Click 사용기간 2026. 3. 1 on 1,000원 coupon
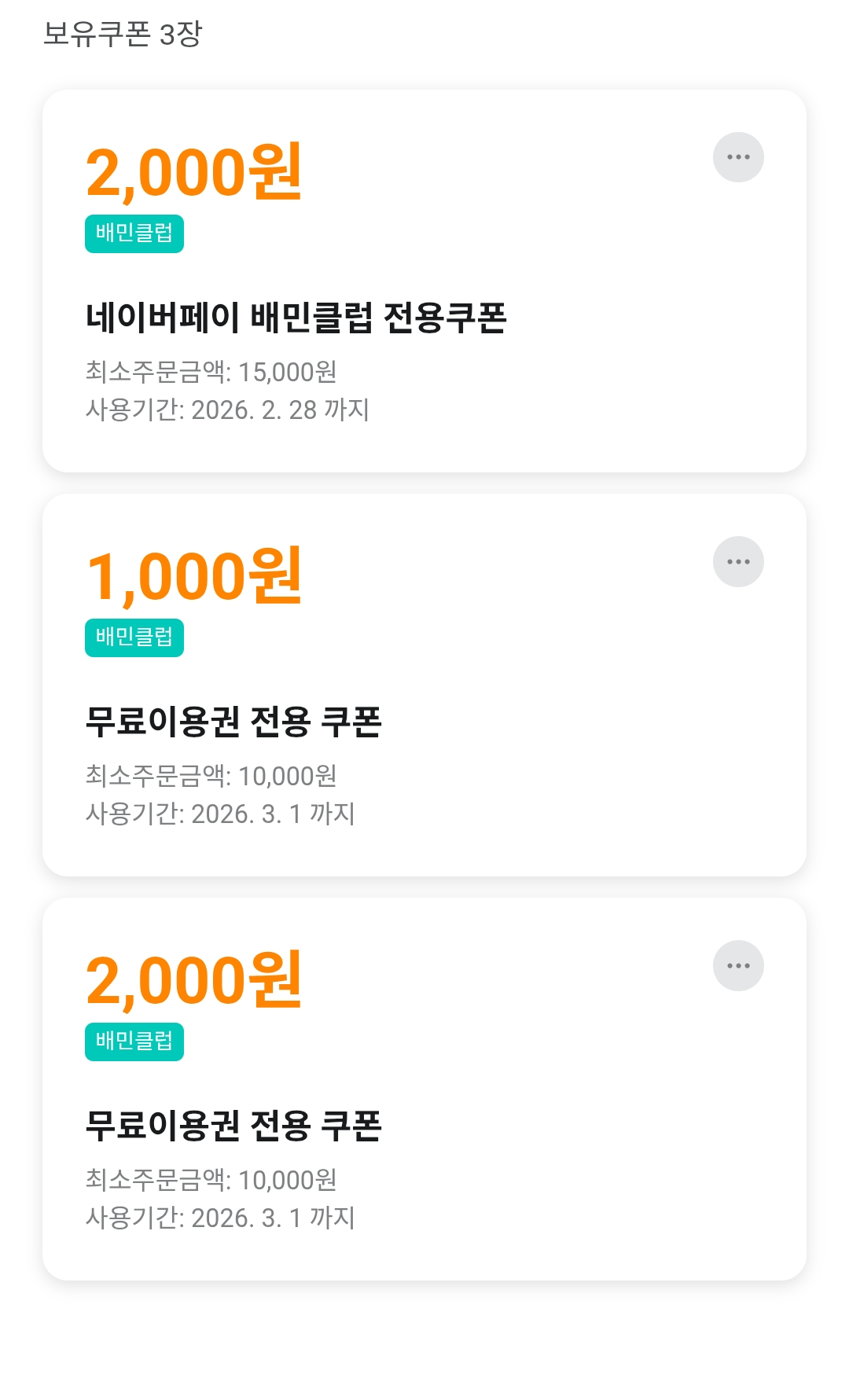Screen dimensions: 849x1400 (220, 814)
